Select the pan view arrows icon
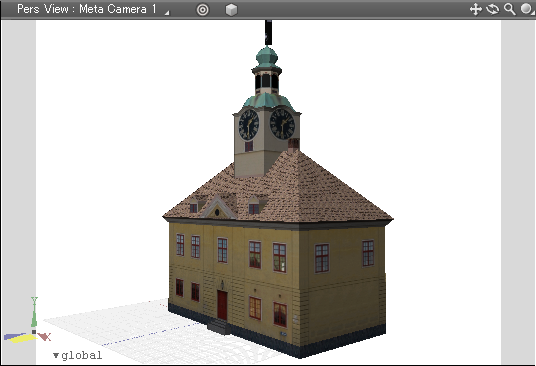 coord(475,9)
